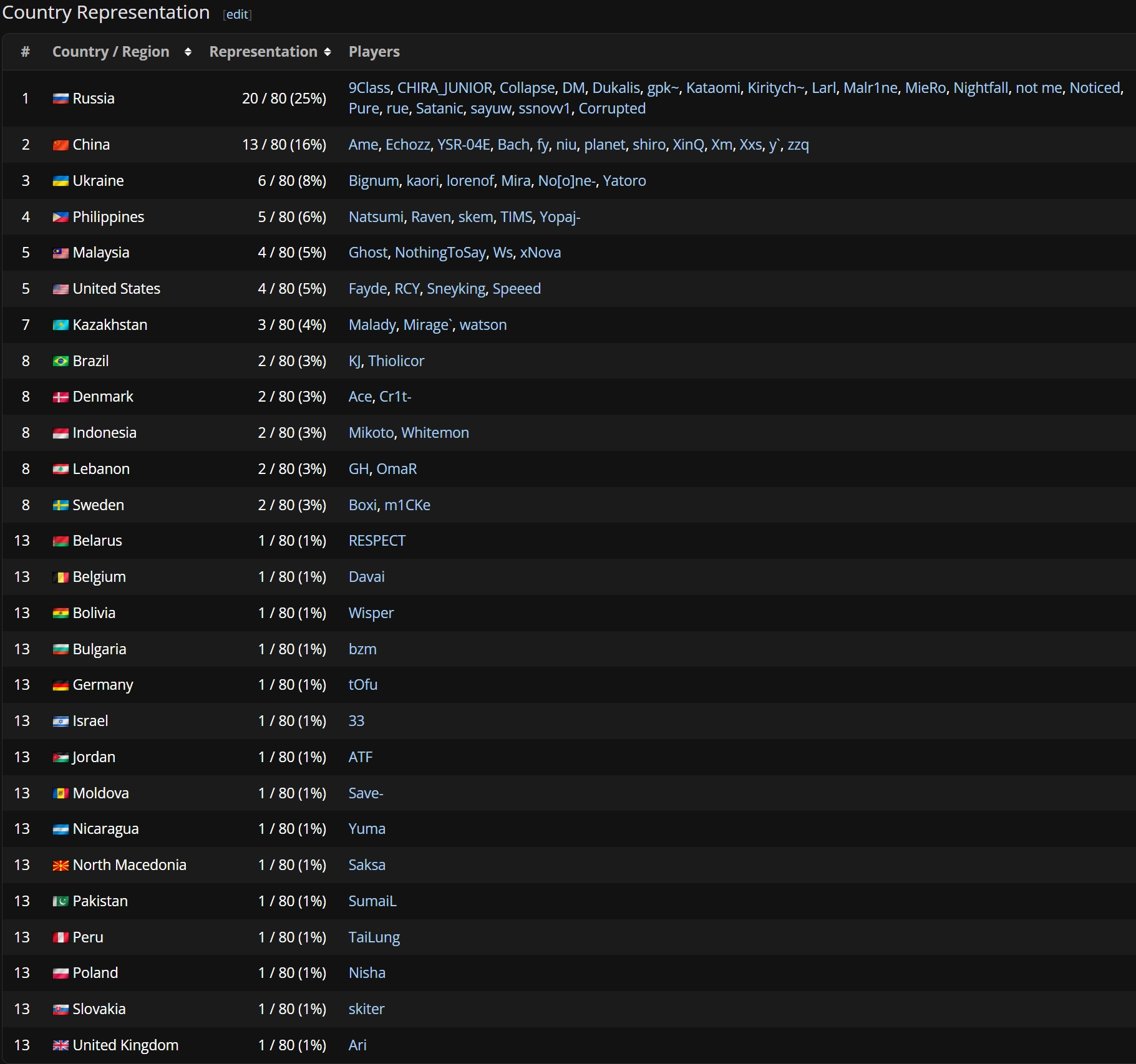Click the Bolivia flag icon

61,613
